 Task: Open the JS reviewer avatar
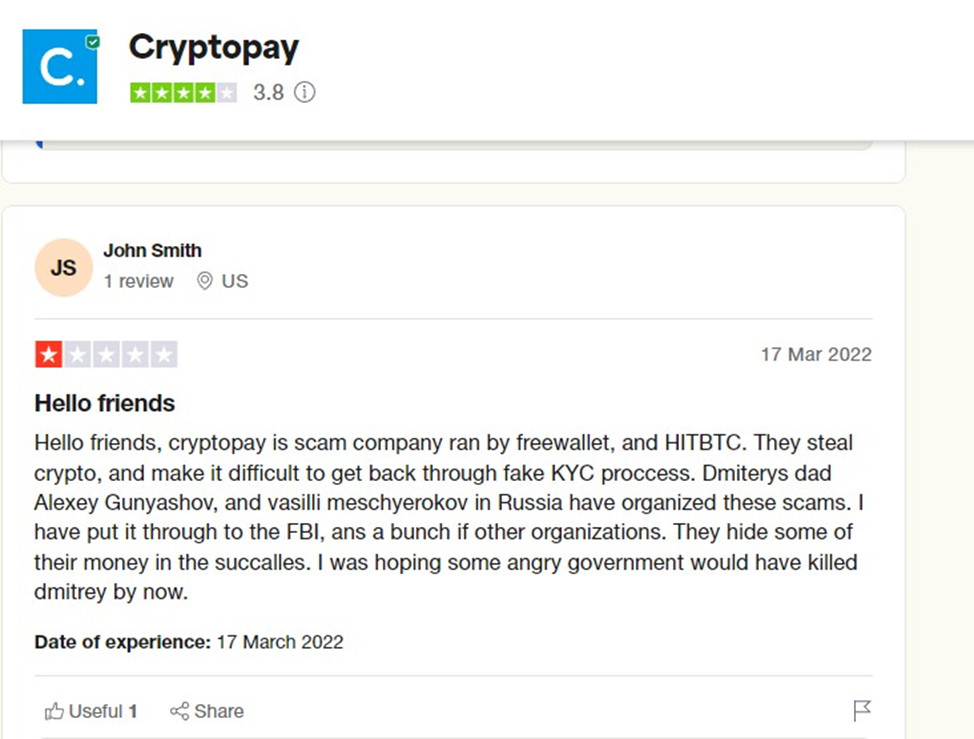[x=63, y=268]
